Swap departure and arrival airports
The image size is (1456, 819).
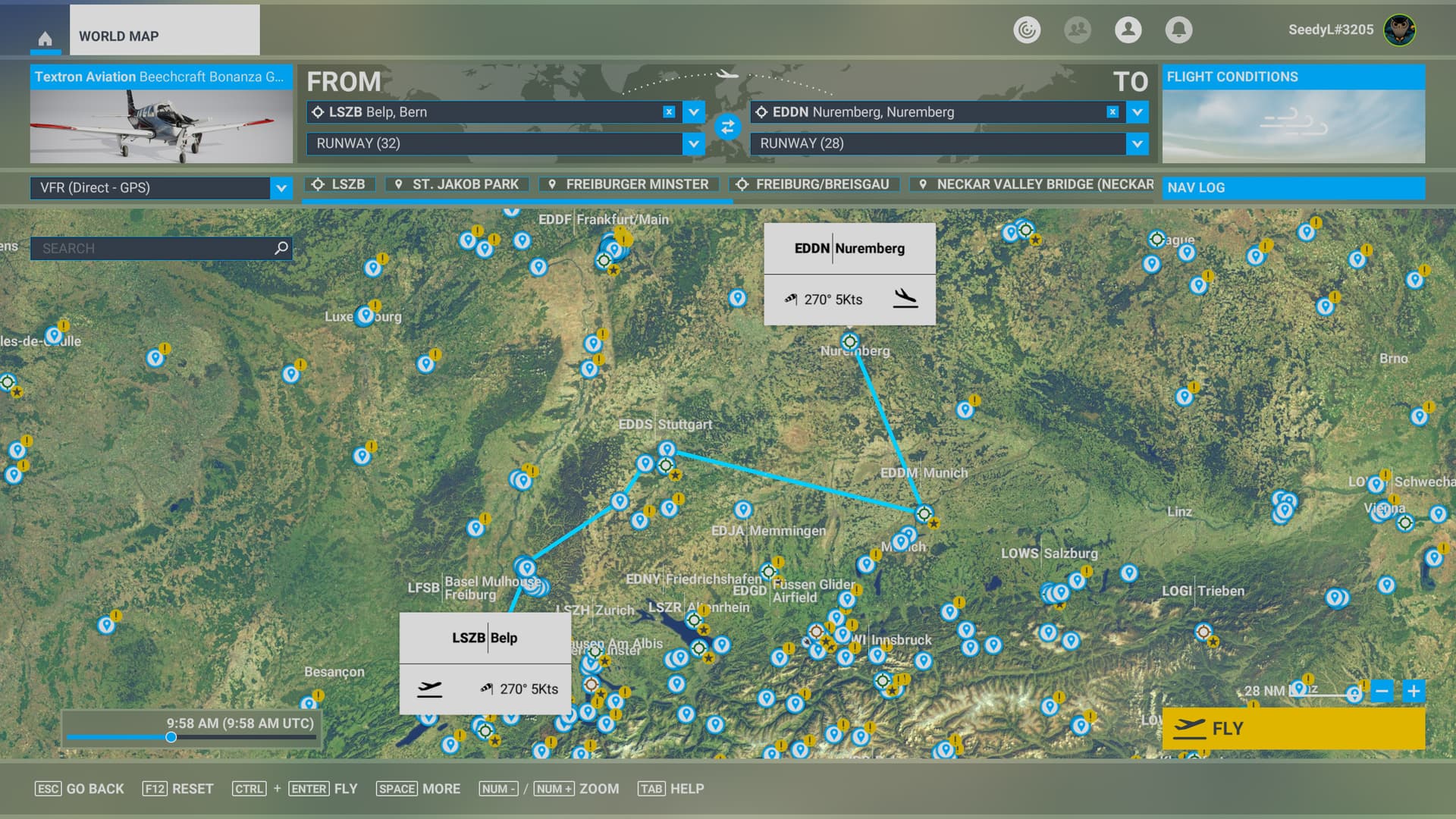point(727,127)
